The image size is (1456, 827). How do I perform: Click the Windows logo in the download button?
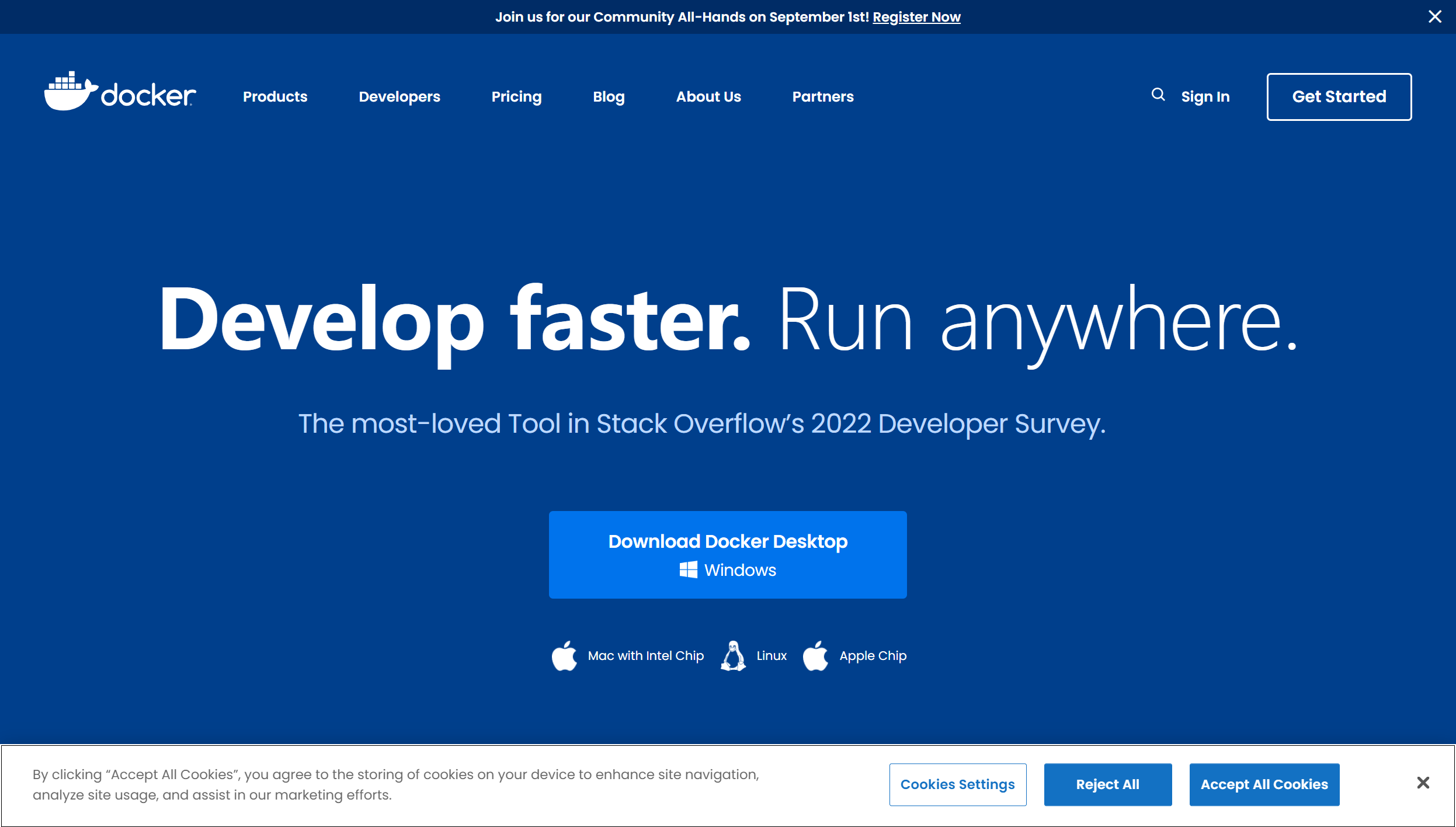(689, 569)
